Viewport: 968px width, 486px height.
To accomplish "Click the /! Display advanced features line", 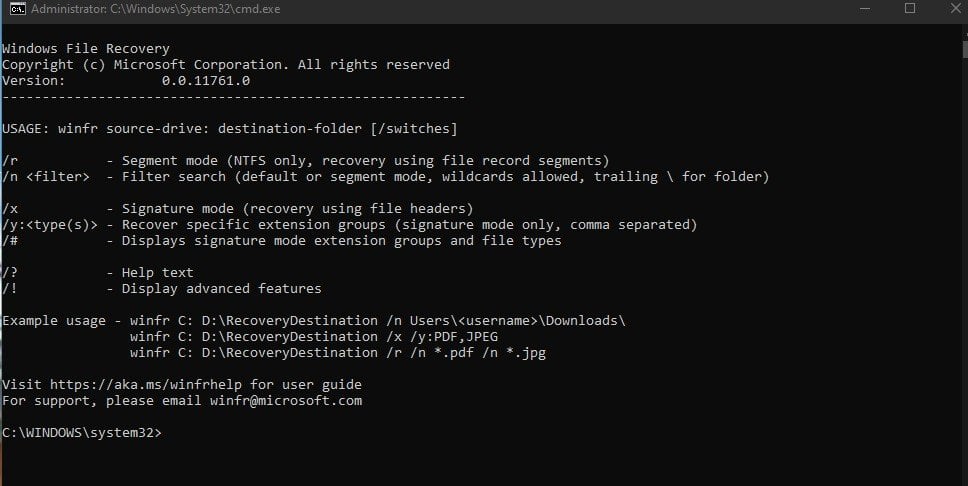I will pos(161,289).
